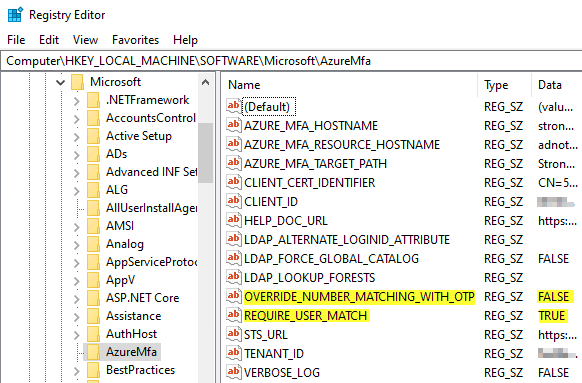Click the icon next to REQUIRE_USER_MATCH
This screenshot has height=383, width=582.
233,315
